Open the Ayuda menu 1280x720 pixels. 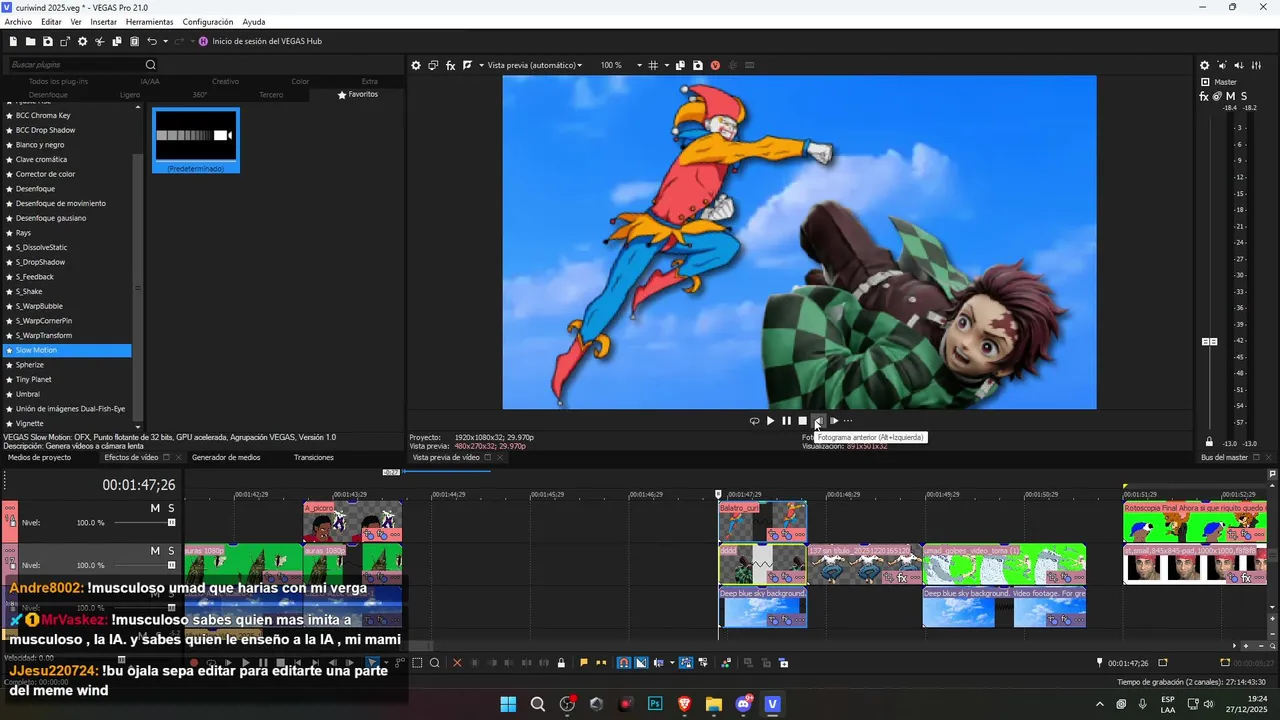coord(254,22)
